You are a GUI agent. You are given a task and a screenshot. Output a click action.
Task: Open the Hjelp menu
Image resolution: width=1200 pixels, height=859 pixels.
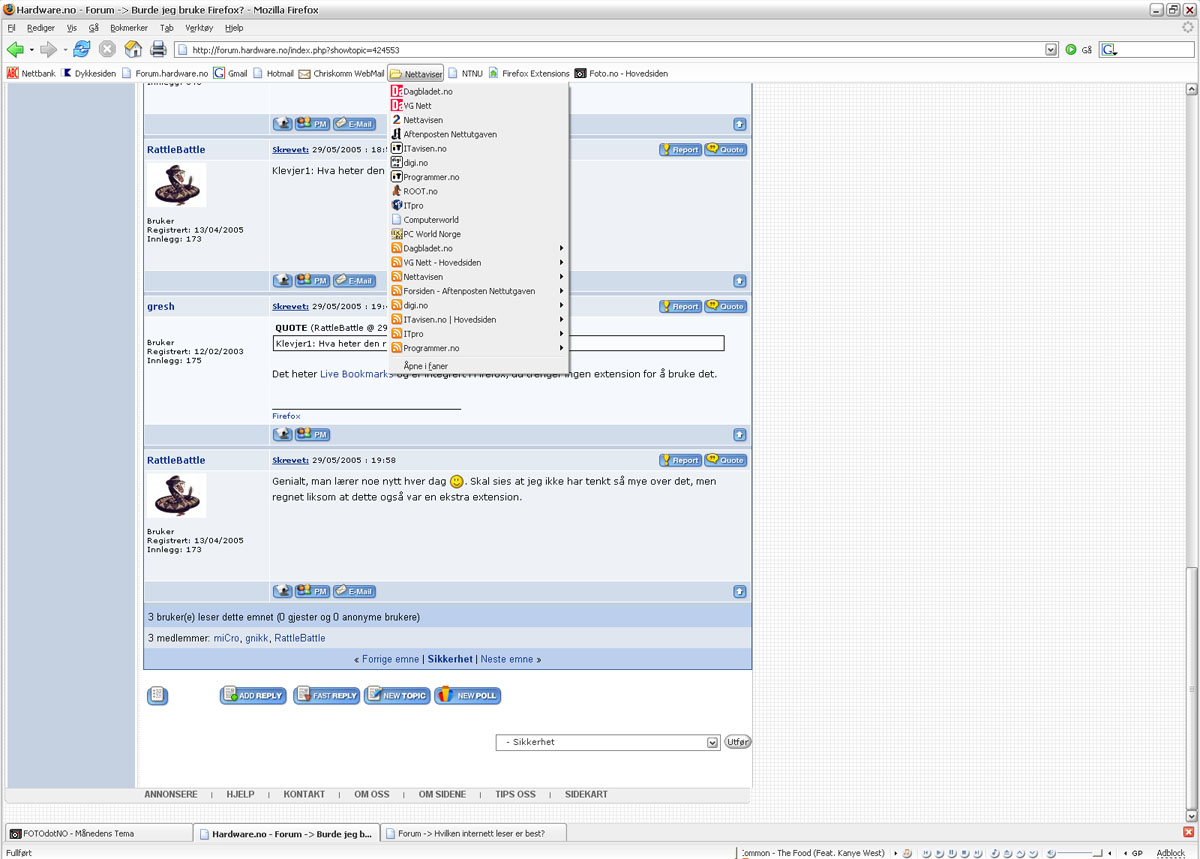click(234, 28)
